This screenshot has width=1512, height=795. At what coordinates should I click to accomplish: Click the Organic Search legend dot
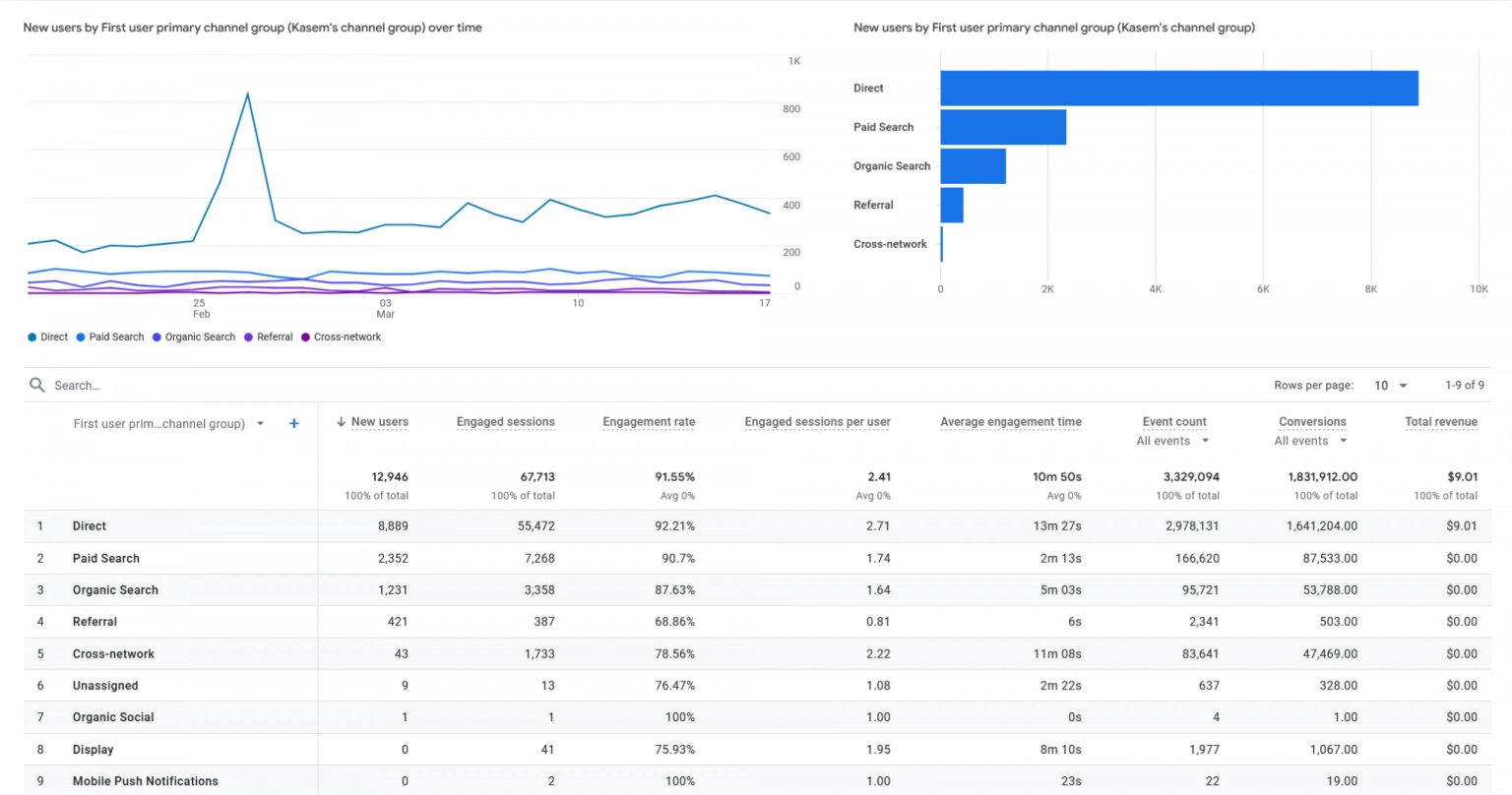158,336
